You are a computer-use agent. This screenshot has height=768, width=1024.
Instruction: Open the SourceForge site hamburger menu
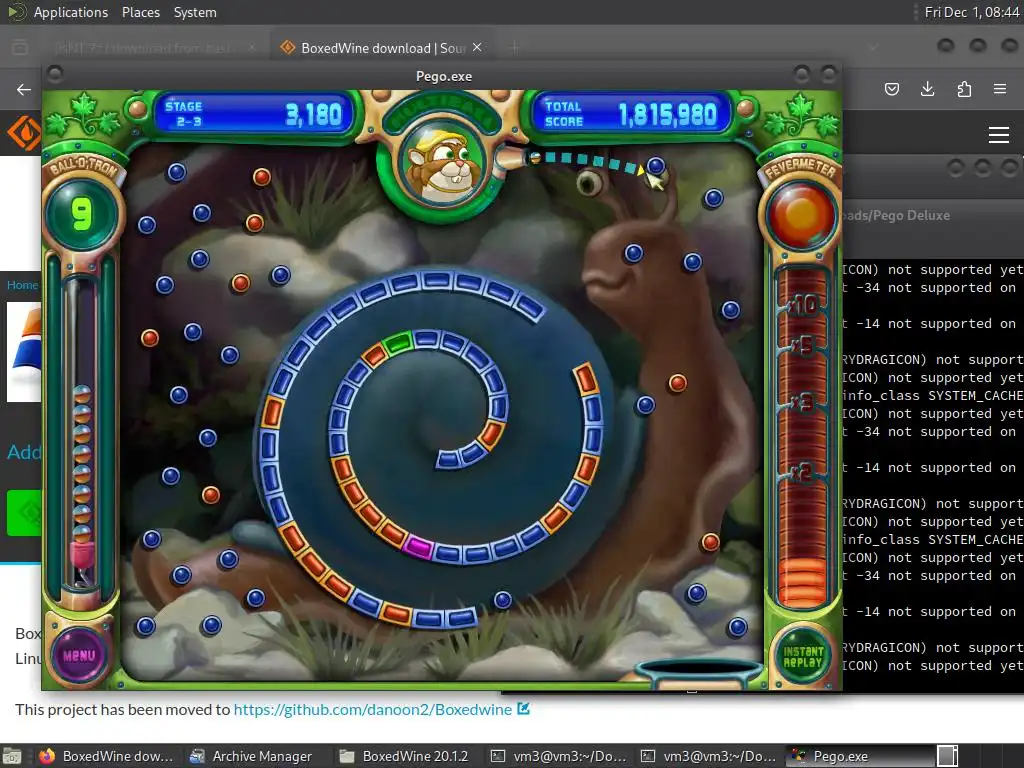point(999,135)
